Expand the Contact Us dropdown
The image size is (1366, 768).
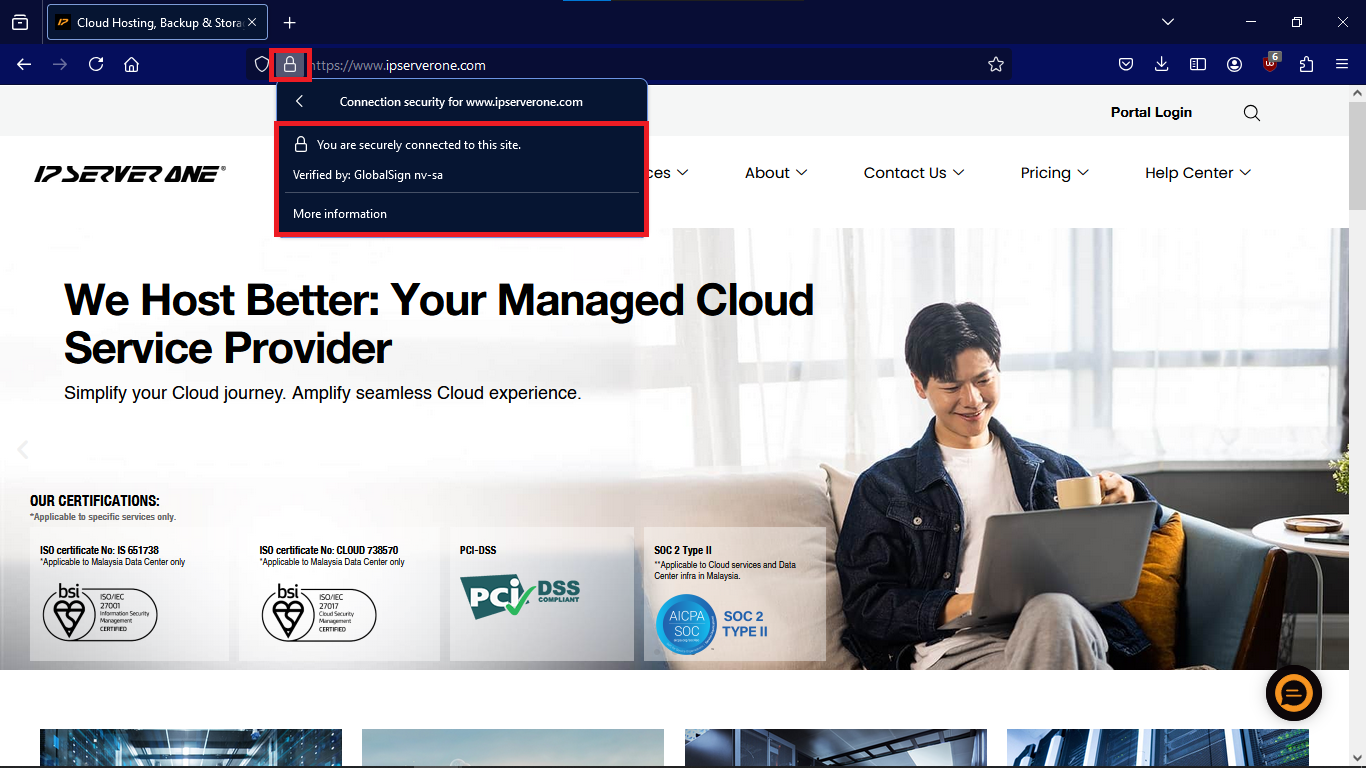click(x=913, y=173)
